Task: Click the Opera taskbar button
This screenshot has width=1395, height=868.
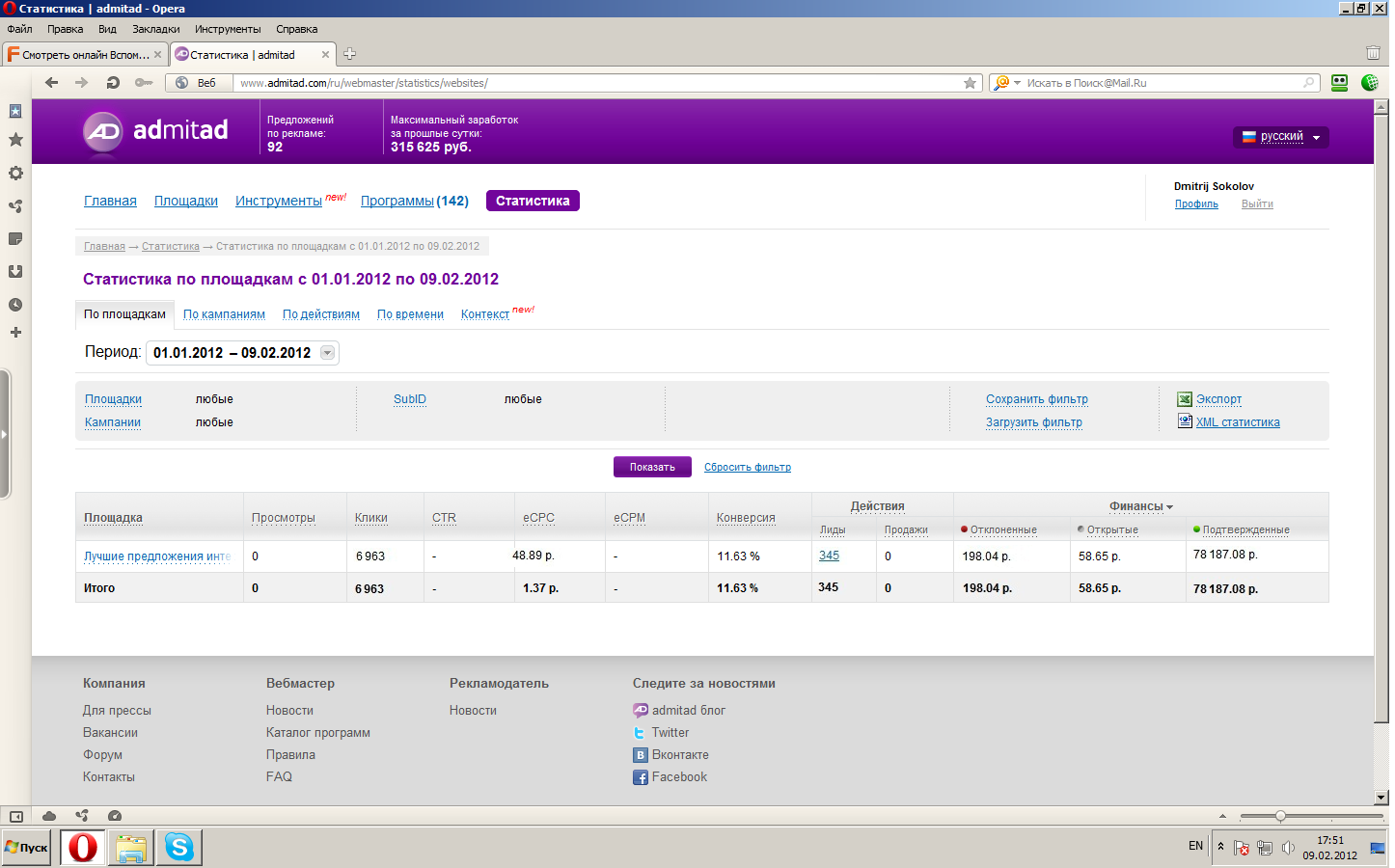Action: [x=83, y=848]
